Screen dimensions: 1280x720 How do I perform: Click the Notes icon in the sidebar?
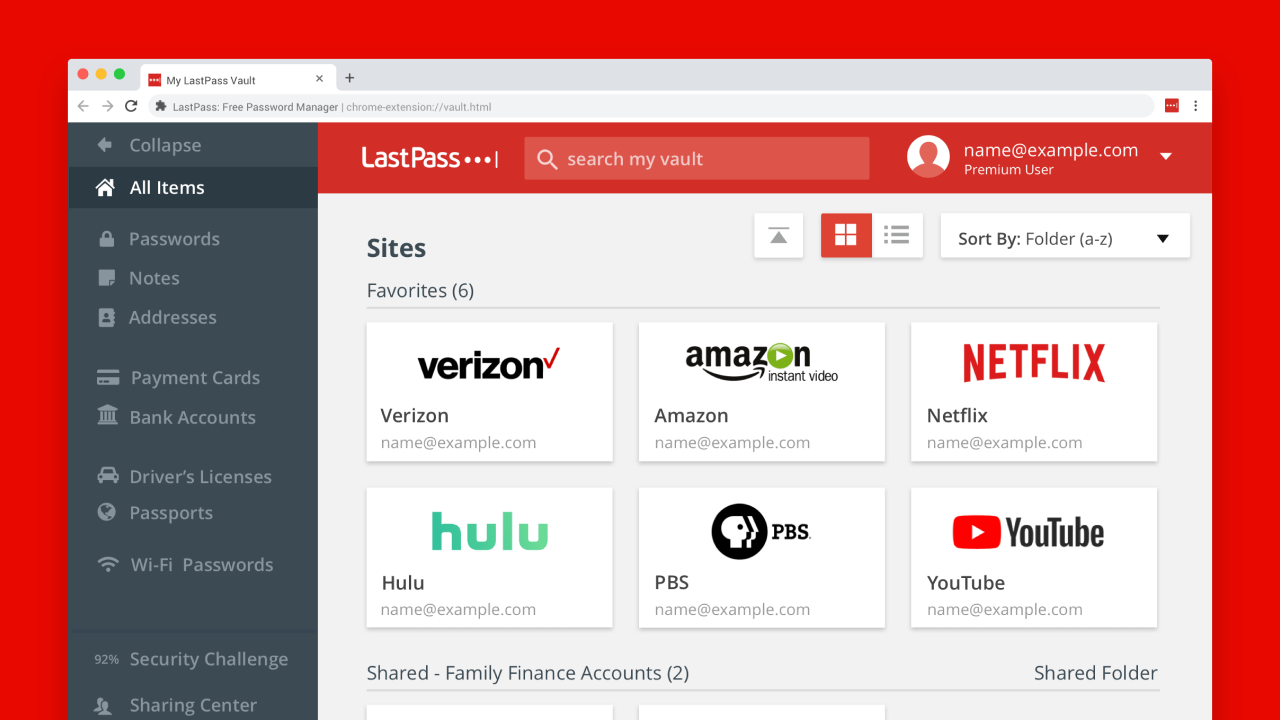coord(106,278)
